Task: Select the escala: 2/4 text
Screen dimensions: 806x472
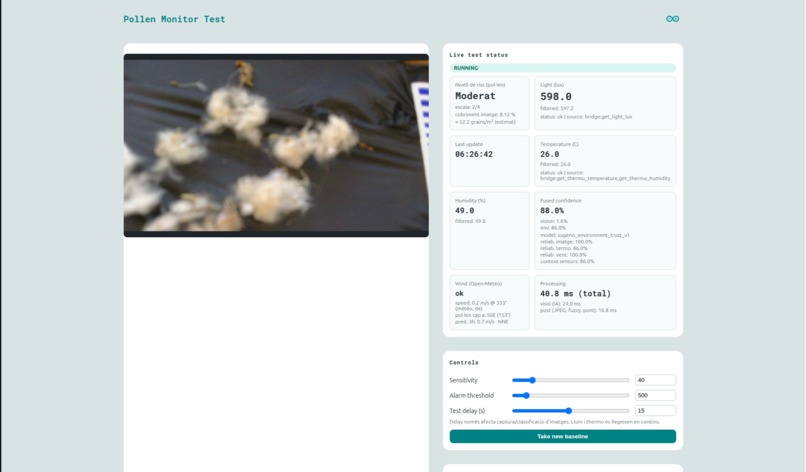Action: [467, 107]
